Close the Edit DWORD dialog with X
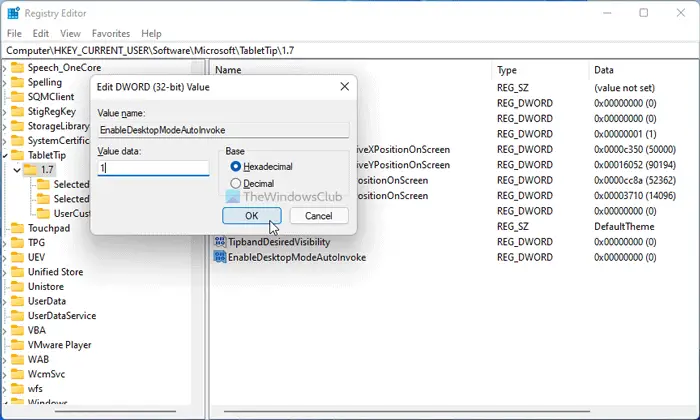 point(345,87)
